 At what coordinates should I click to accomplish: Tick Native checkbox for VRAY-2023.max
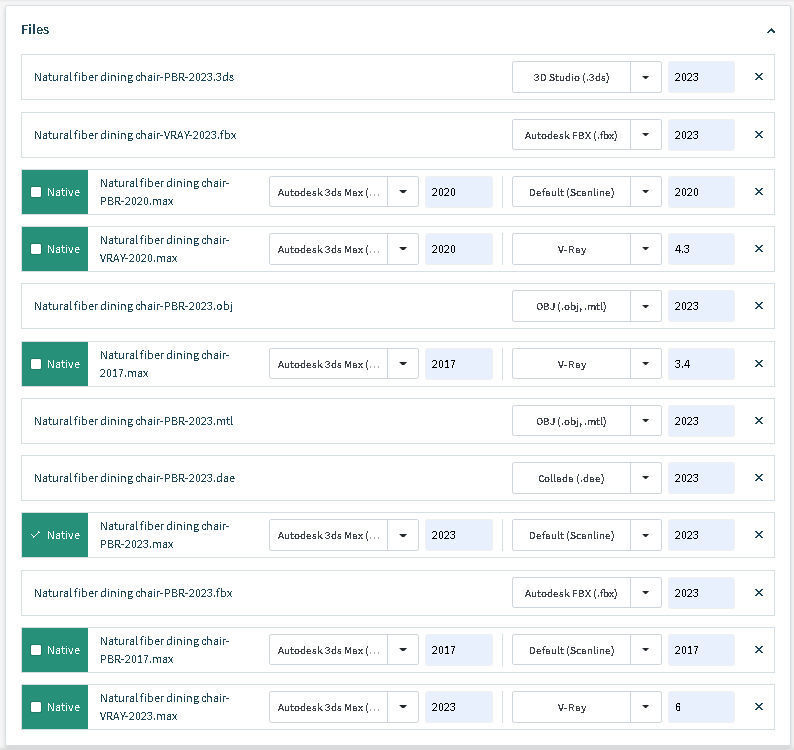(37, 707)
